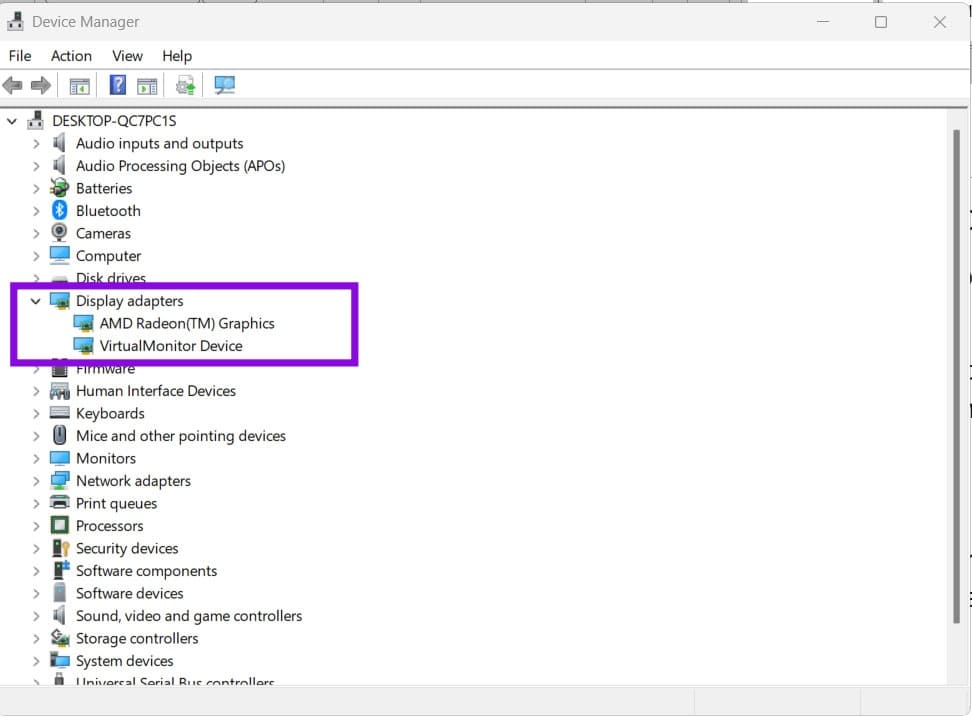Click the VirtualMonitor Device icon
Screen dimensions: 972x717
[83, 346]
